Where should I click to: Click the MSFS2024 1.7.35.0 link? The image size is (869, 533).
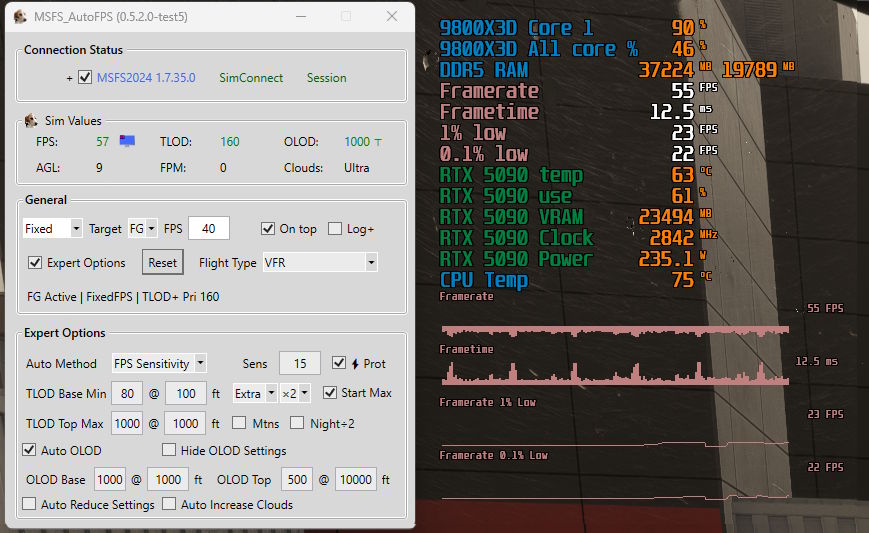(x=146, y=78)
